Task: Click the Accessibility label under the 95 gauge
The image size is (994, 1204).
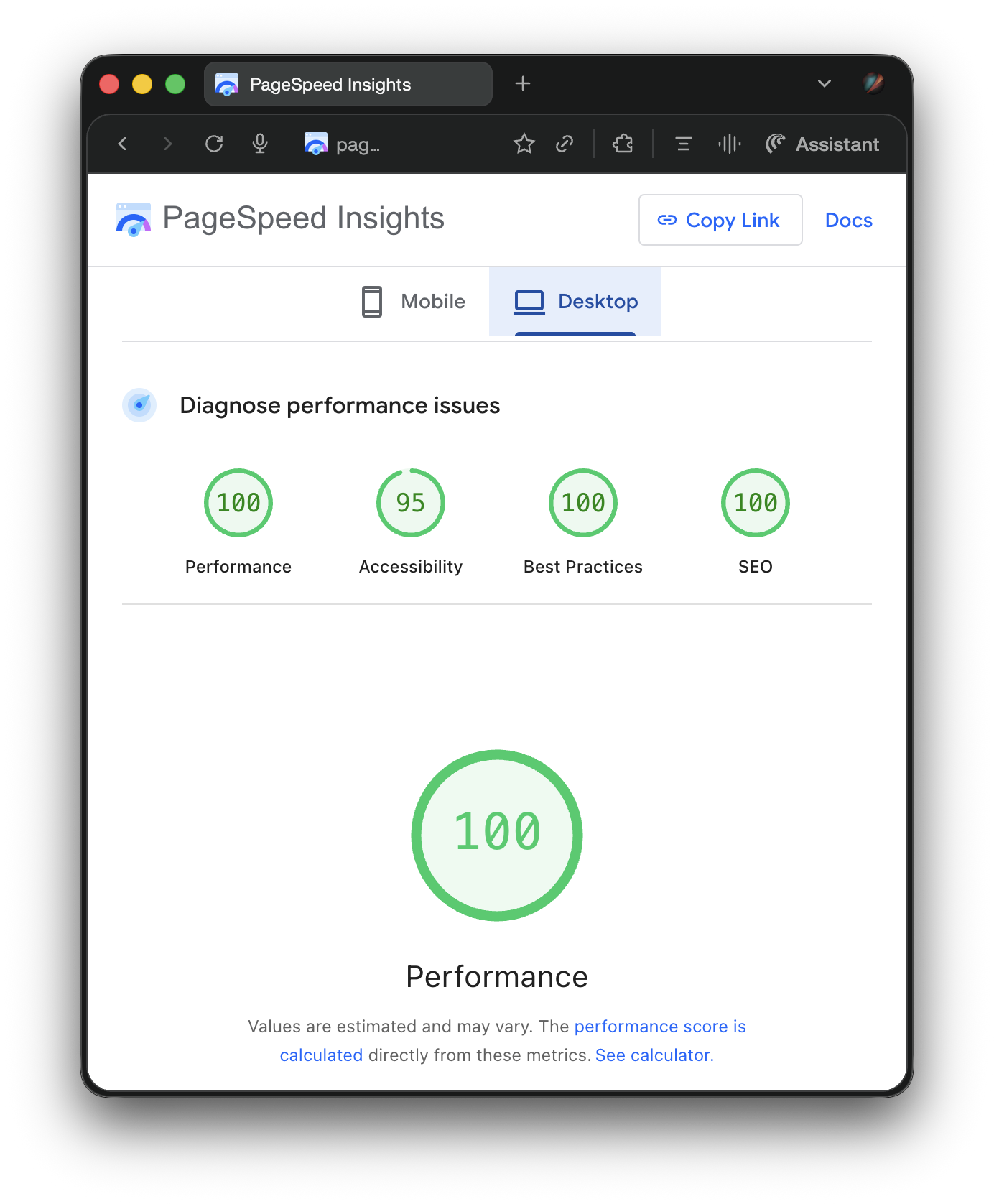Action: tap(411, 567)
